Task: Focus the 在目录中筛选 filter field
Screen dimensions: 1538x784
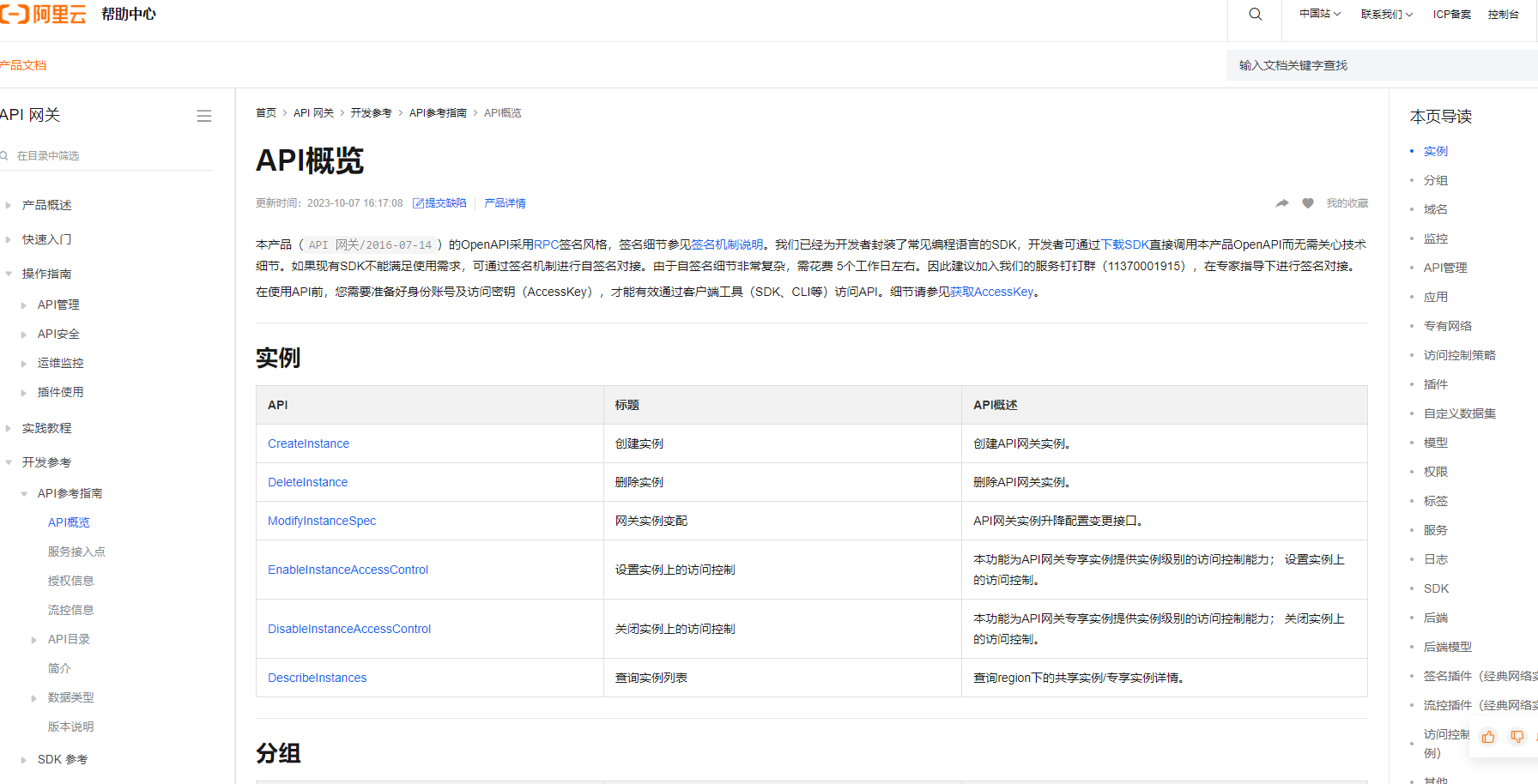Action: (106, 155)
